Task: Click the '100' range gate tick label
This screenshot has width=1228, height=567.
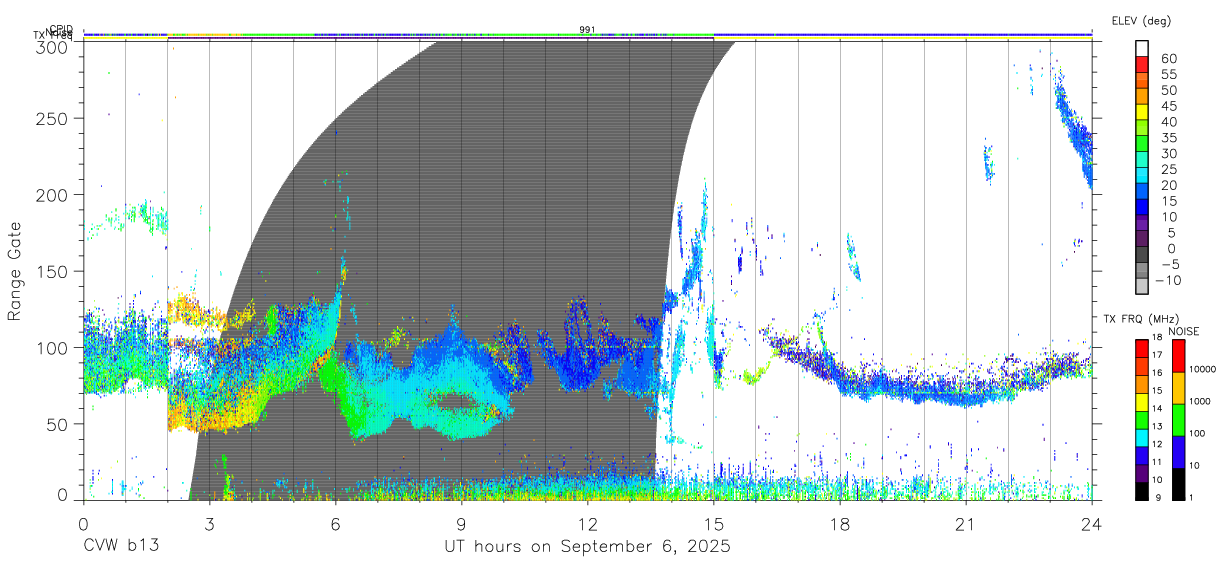Action: [54, 347]
